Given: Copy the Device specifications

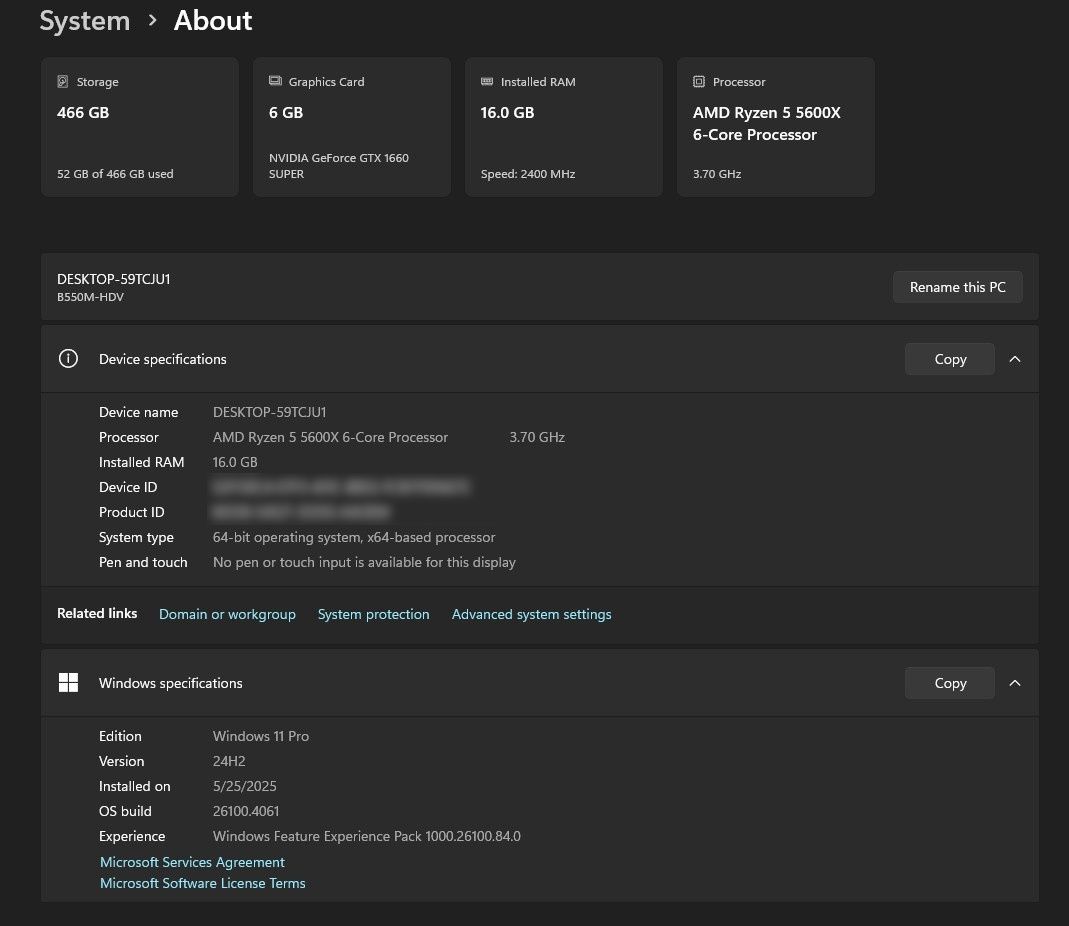Looking at the screenshot, I should tap(950, 359).
